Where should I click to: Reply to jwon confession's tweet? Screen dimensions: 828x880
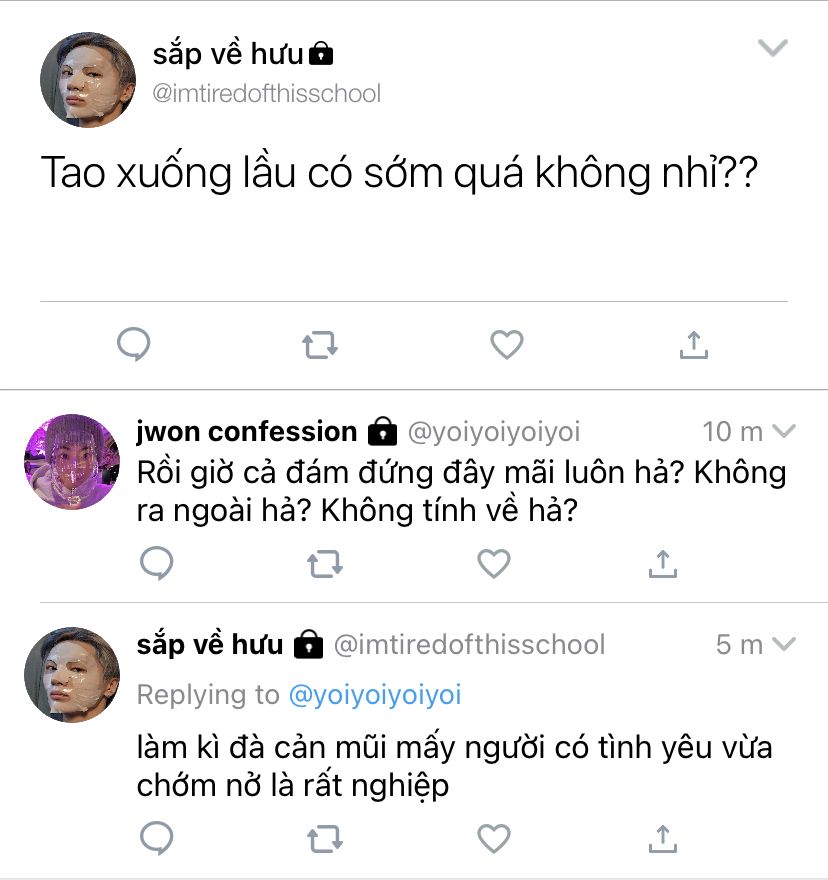157,563
